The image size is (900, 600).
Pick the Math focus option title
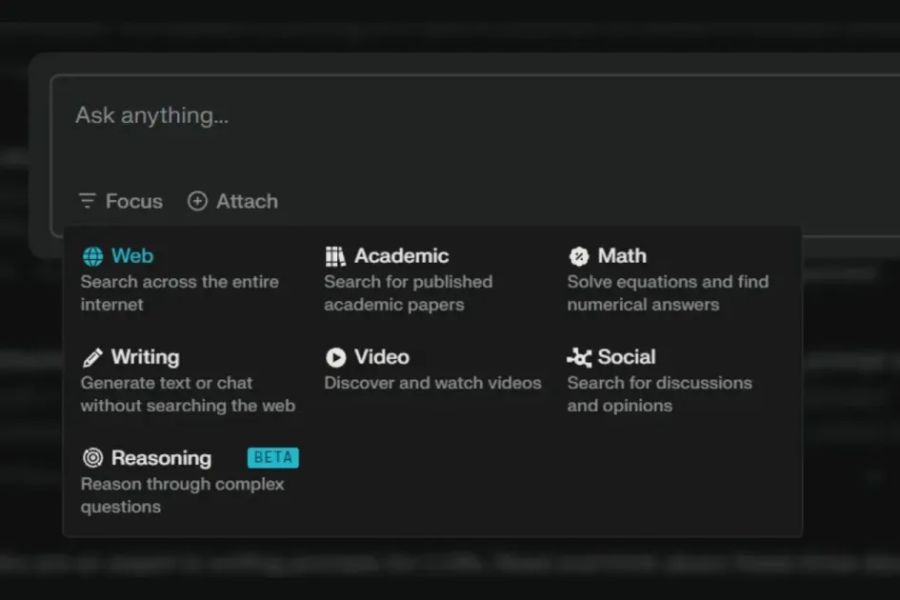pyautogui.click(x=622, y=256)
